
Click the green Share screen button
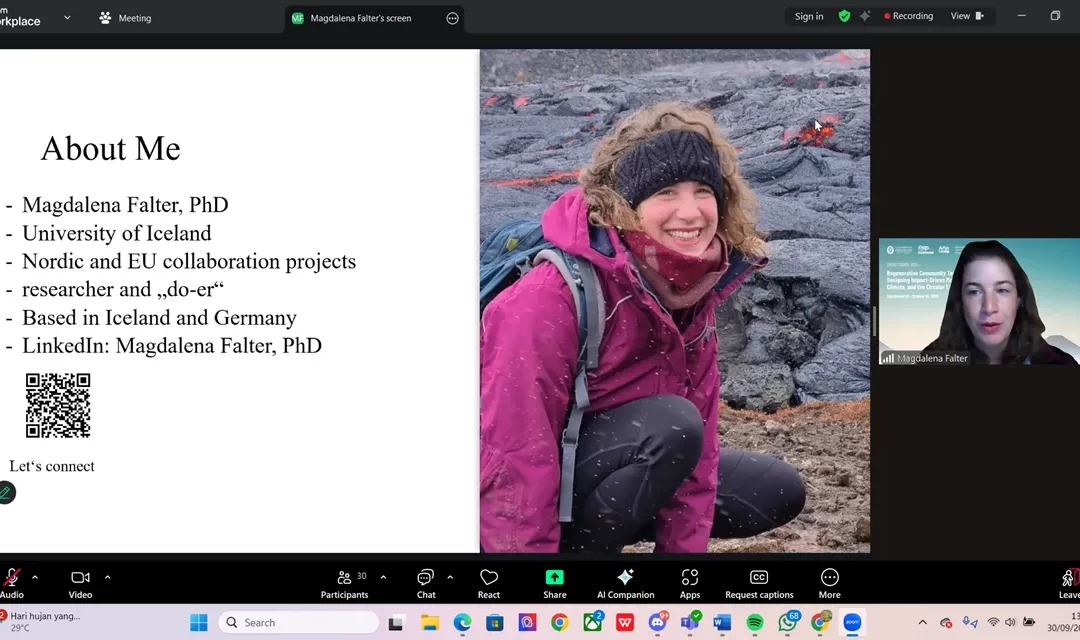pos(554,581)
